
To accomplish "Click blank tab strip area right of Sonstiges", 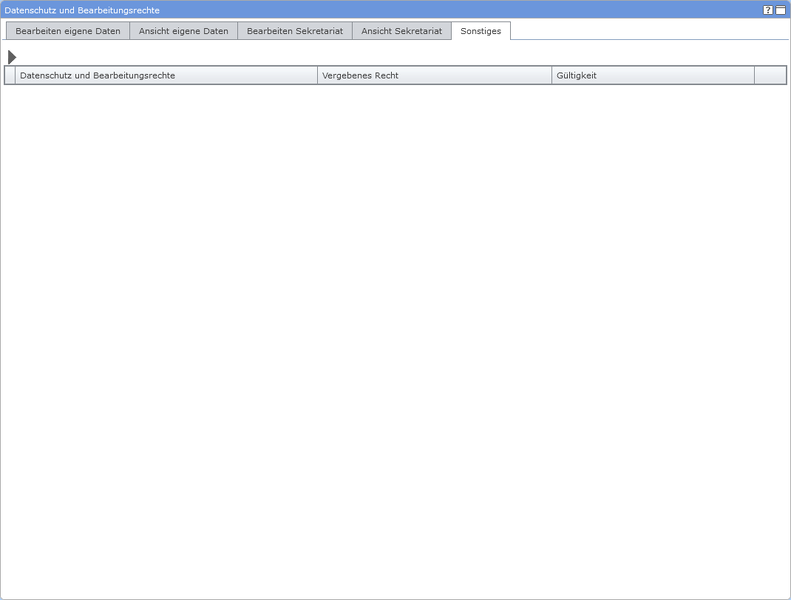I will point(650,31).
